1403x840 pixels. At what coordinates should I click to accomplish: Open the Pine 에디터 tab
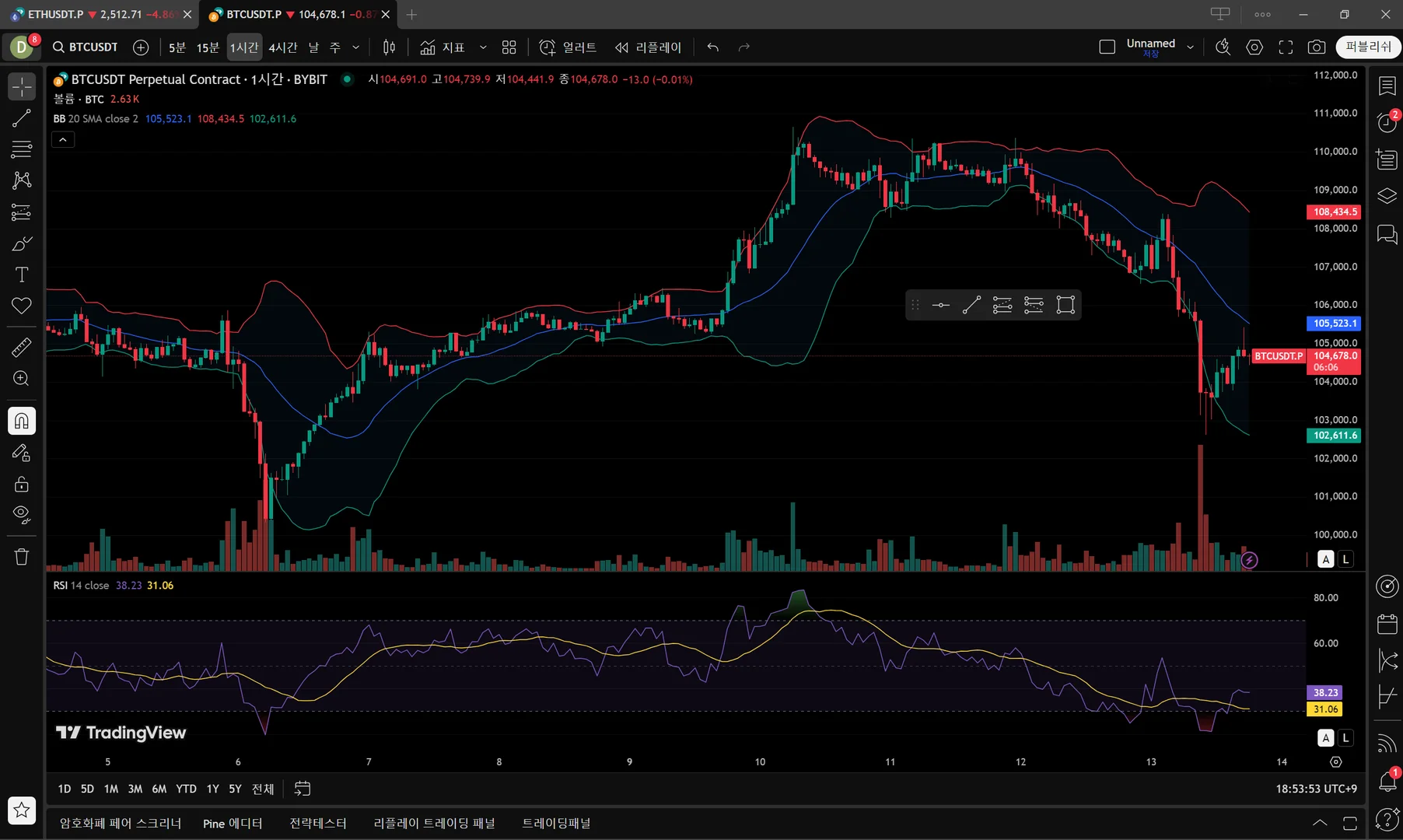pyautogui.click(x=233, y=823)
